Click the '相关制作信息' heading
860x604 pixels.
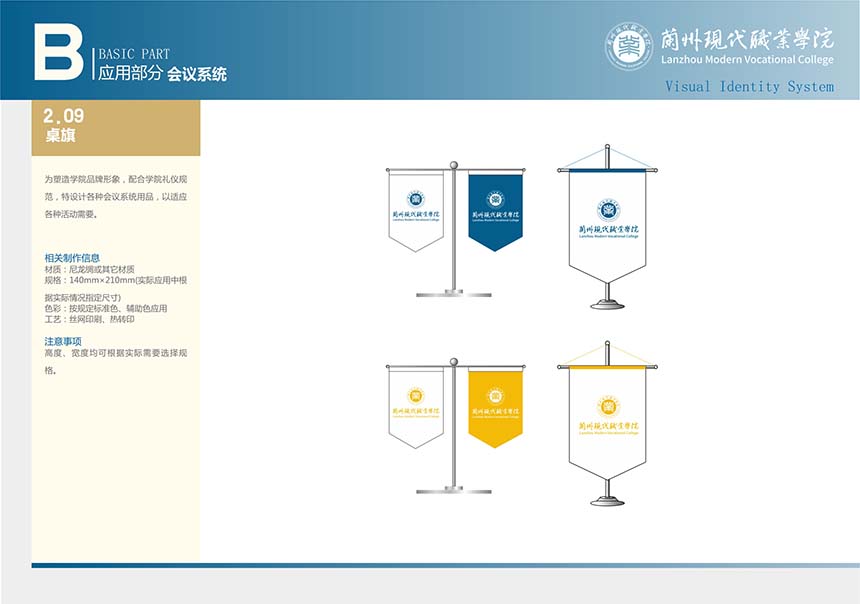click(72, 258)
